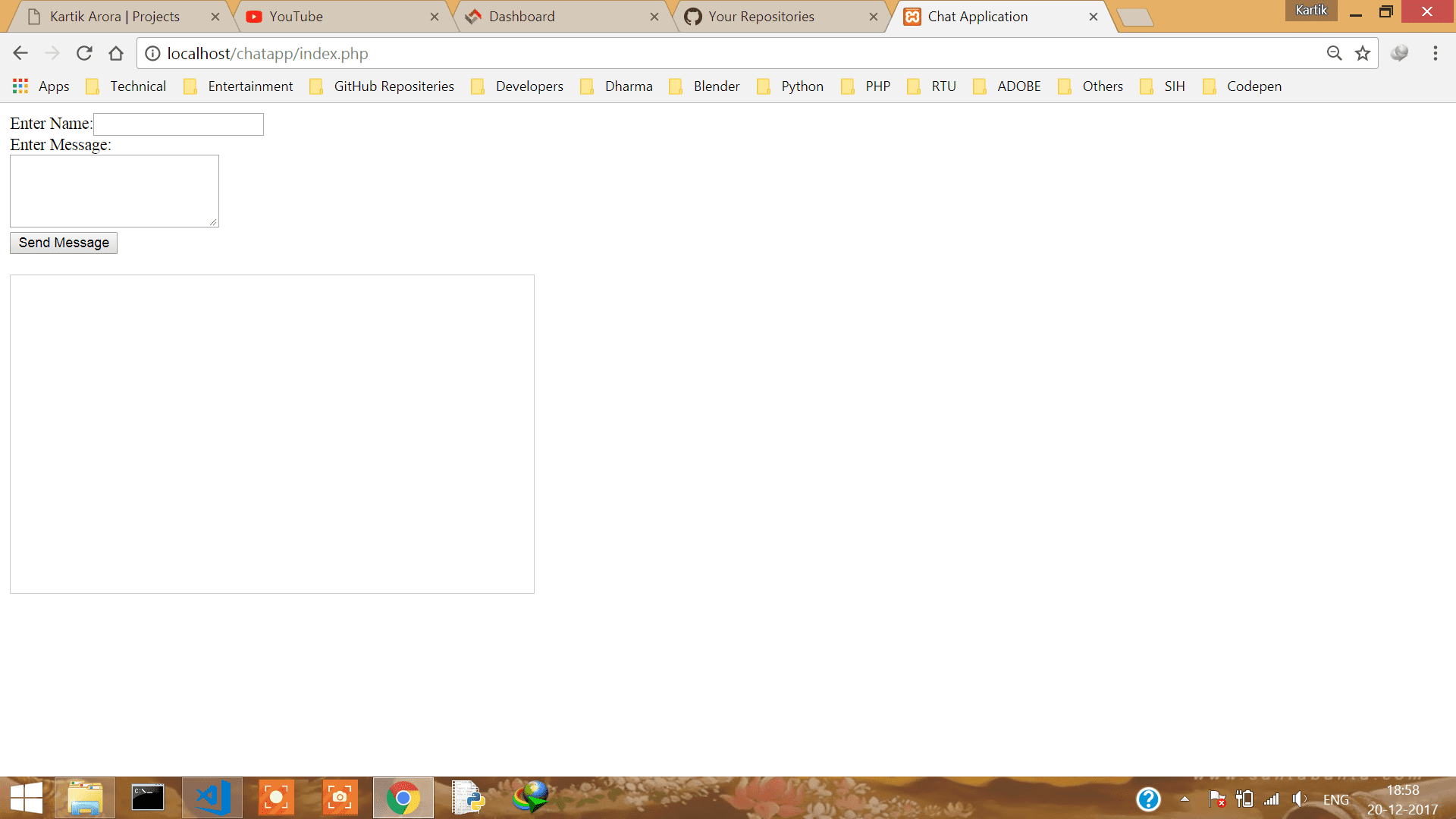
Task: Open the GitHub Repositeries bookmarks folder
Action: pos(382,86)
